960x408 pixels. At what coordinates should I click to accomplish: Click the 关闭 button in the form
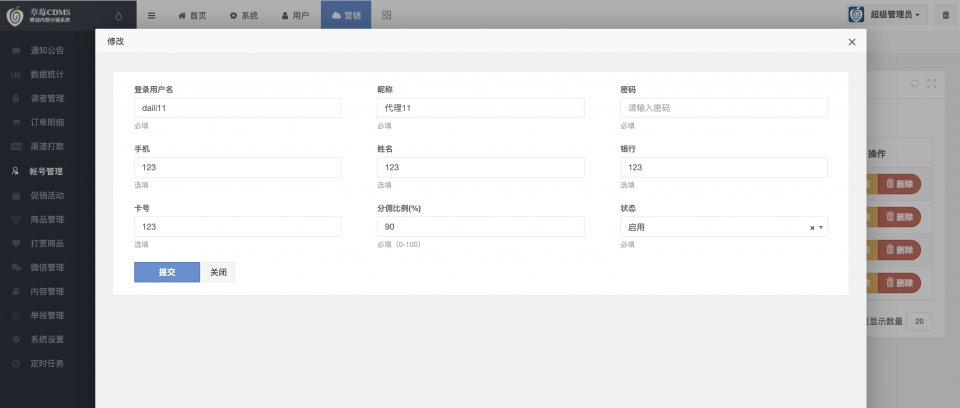click(219, 272)
